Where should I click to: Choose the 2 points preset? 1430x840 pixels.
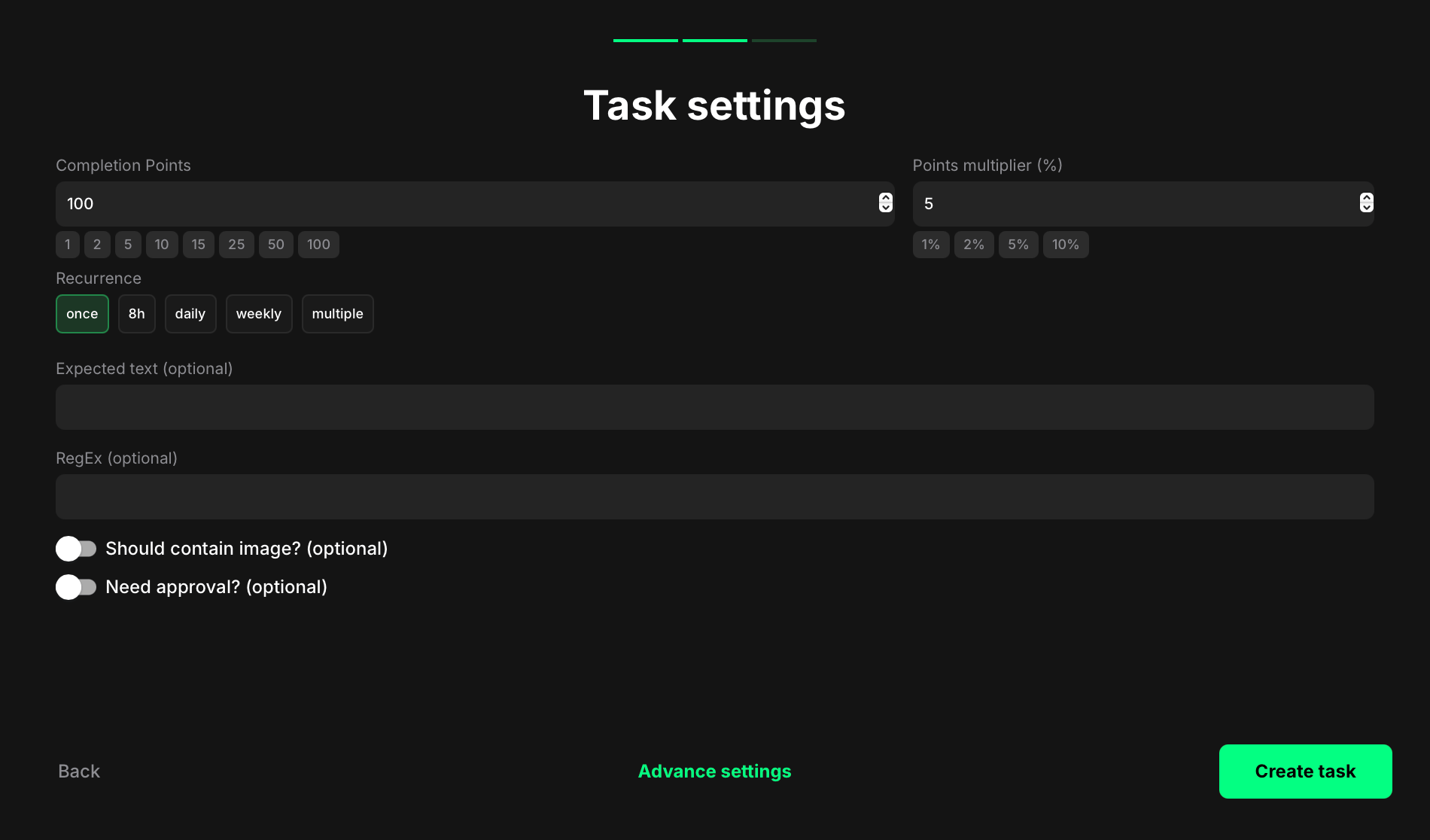(x=97, y=245)
